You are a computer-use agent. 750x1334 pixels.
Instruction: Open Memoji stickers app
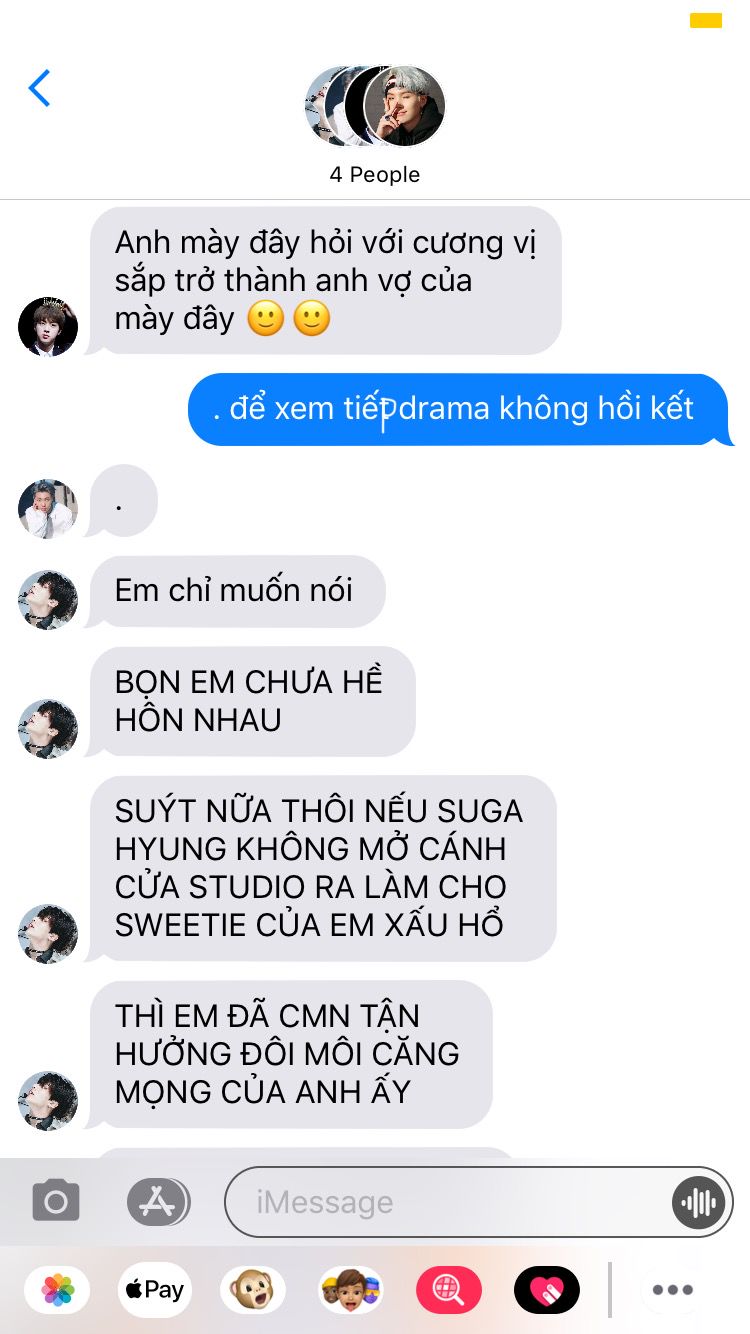point(351,1290)
